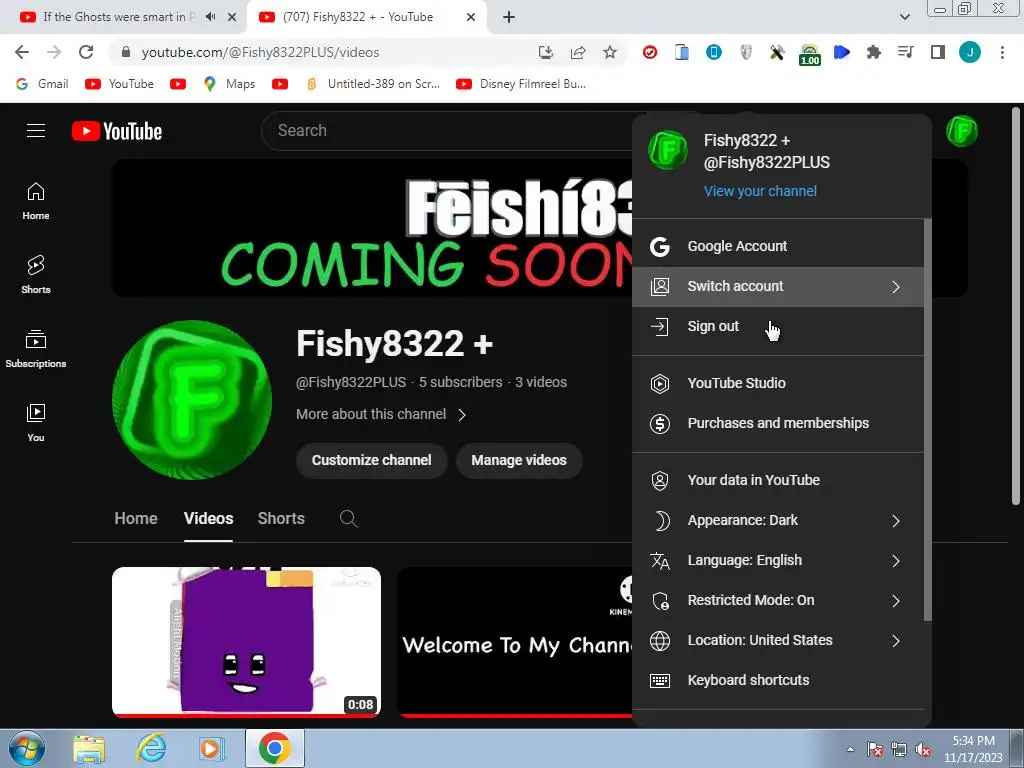
Task: Click View your channel link
Action: [x=760, y=191]
